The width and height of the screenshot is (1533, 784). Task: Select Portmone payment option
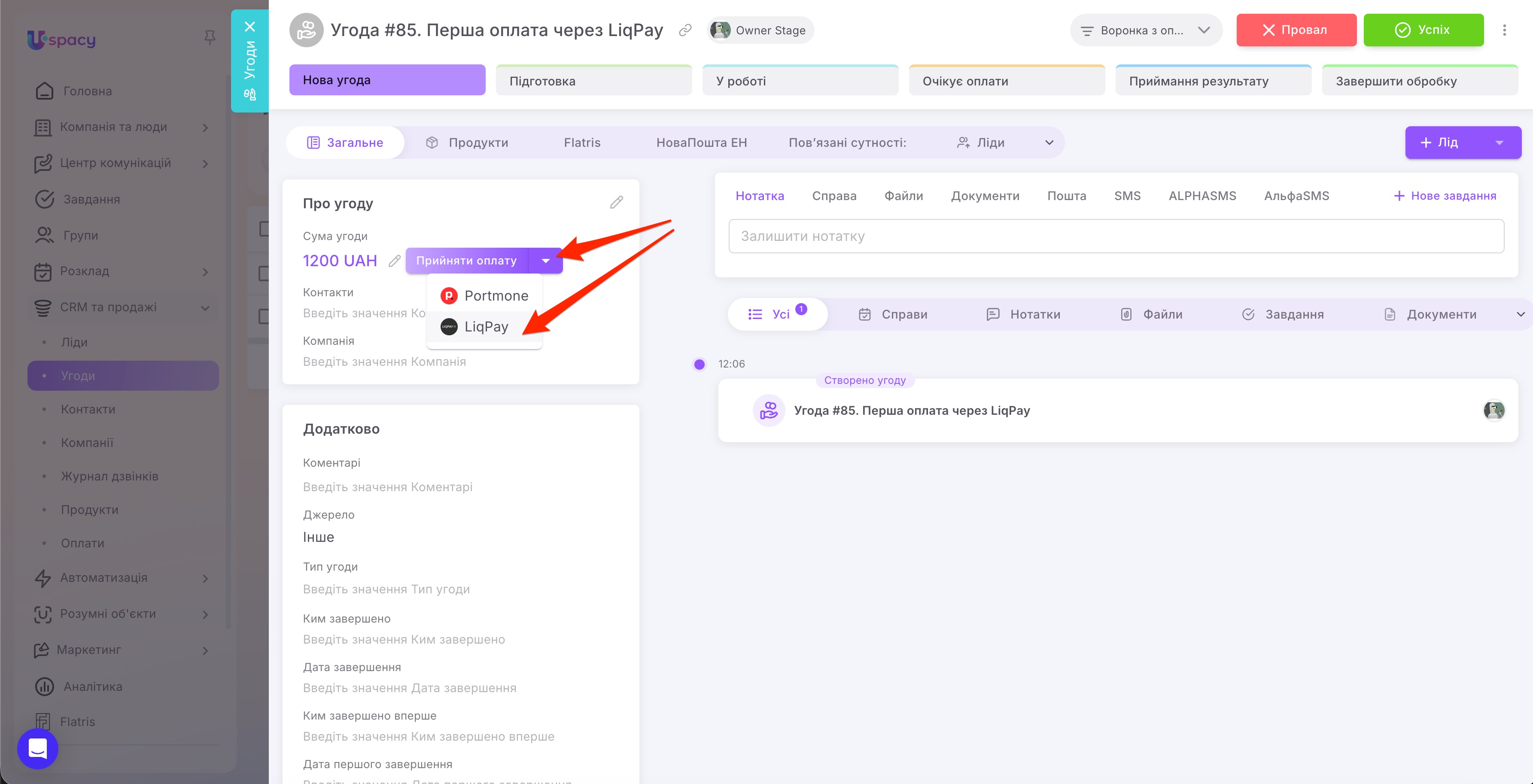click(484, 296)
